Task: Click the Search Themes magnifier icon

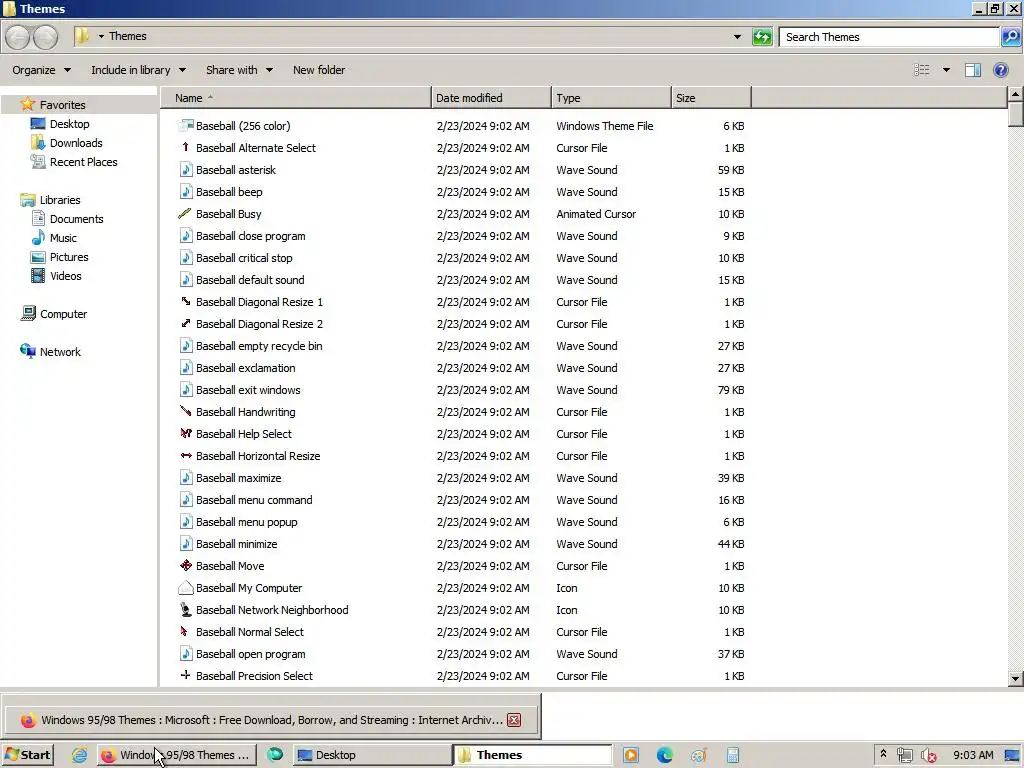Action: pos(1010,37)
